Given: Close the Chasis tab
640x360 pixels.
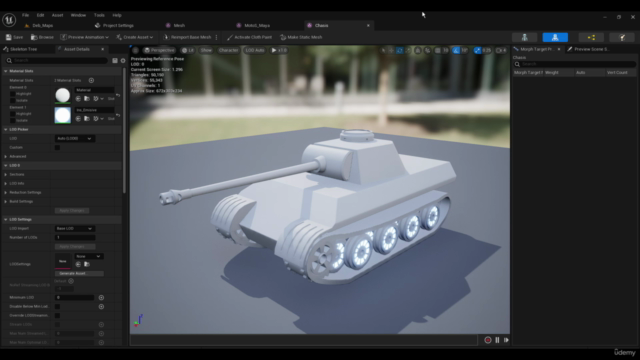Looking at the screenshot, I should pyautogui.click(x=368, y=25).
